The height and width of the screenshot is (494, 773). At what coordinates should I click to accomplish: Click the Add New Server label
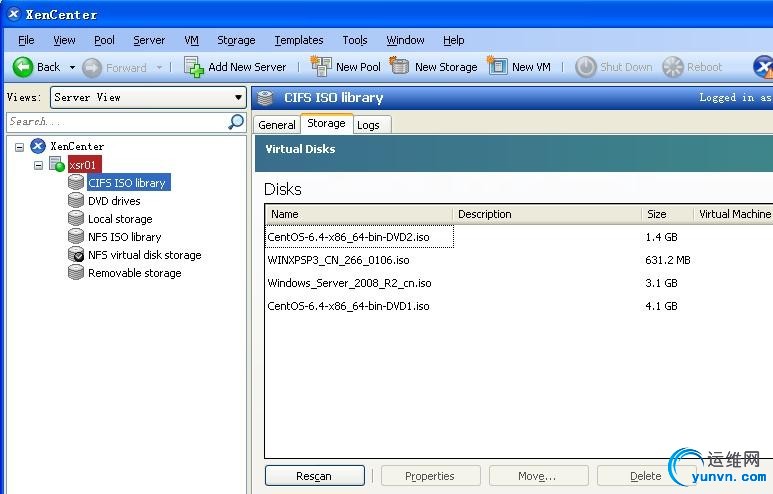(247, 67)
